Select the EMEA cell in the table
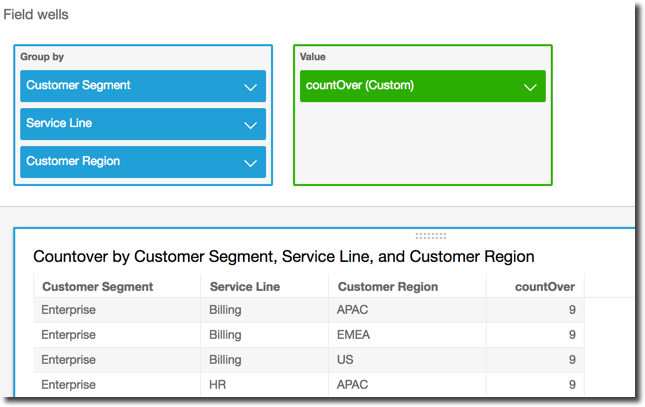 pos(353,335)
